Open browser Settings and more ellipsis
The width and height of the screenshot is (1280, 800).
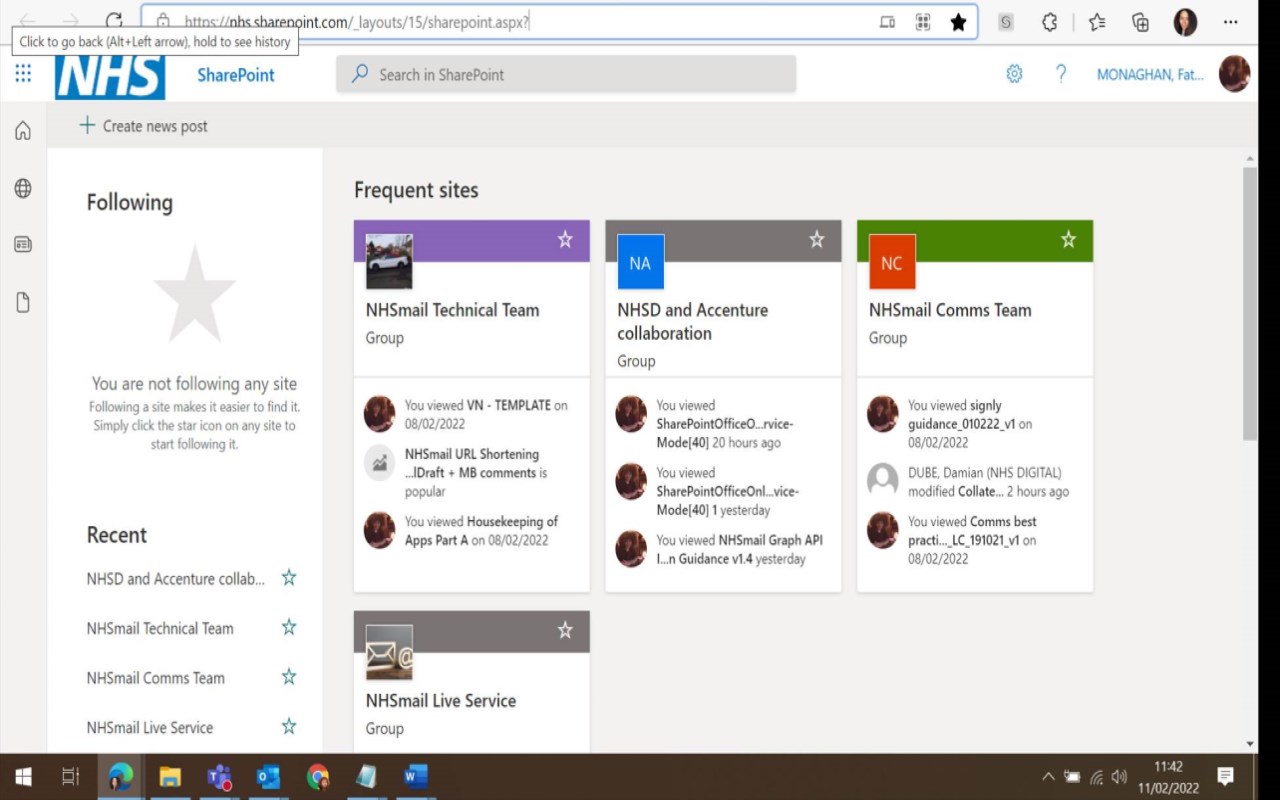[x=1231, y=22]
